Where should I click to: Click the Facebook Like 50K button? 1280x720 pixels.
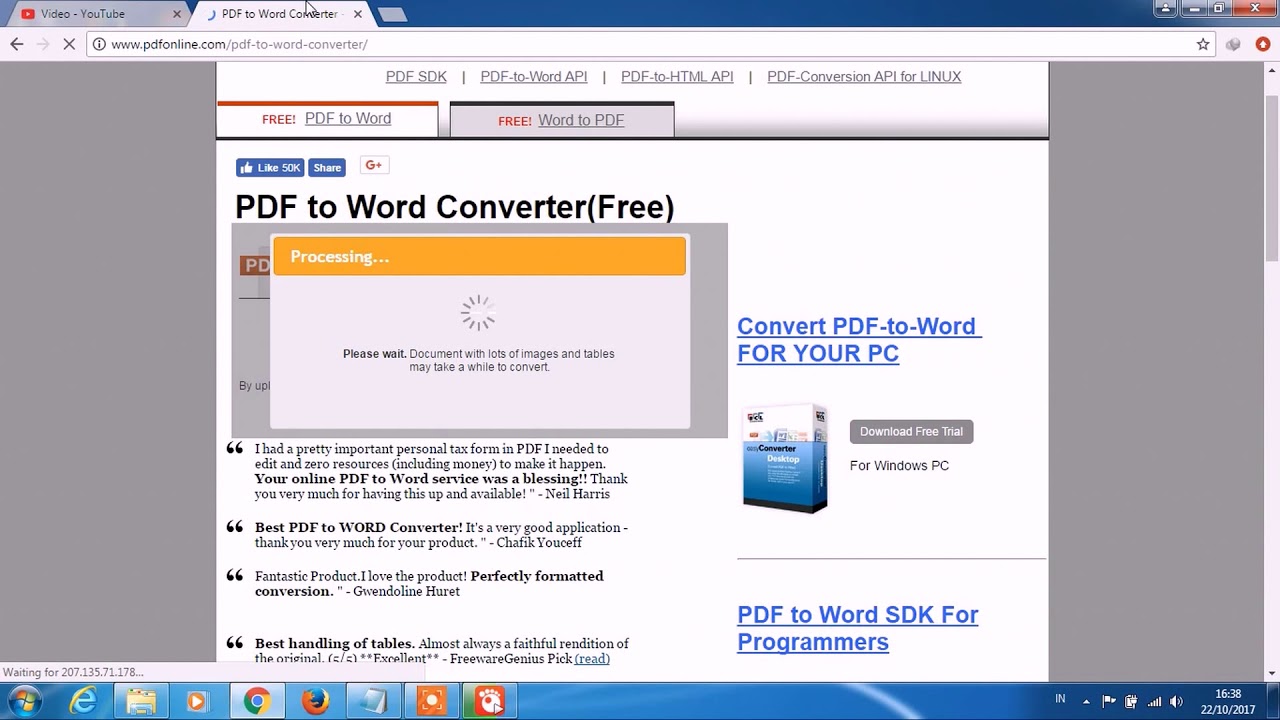(269, 168)
